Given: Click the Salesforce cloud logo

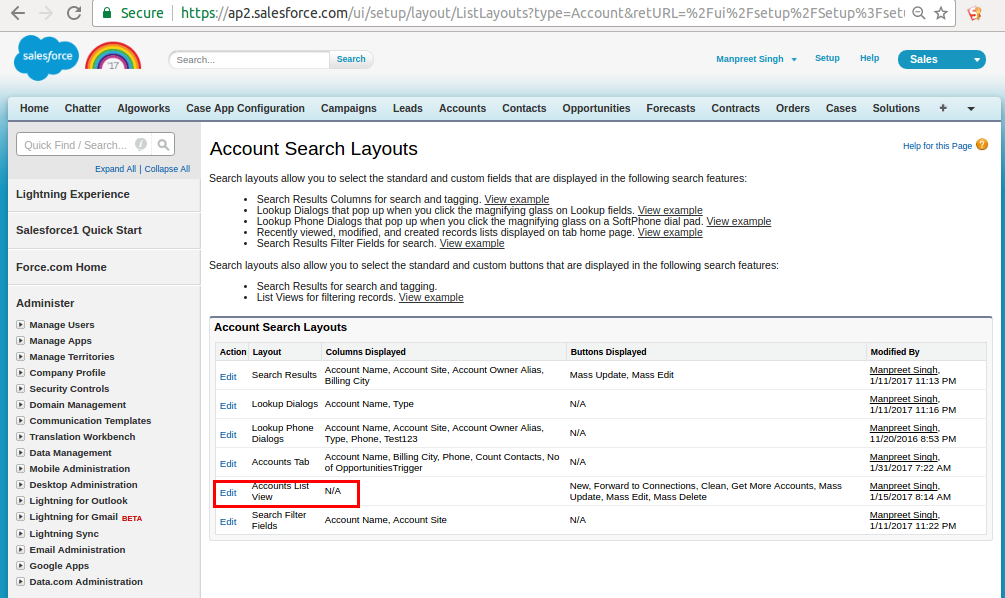Looking at the screenshot, I should pyautogui.click(x=46, y=58).
